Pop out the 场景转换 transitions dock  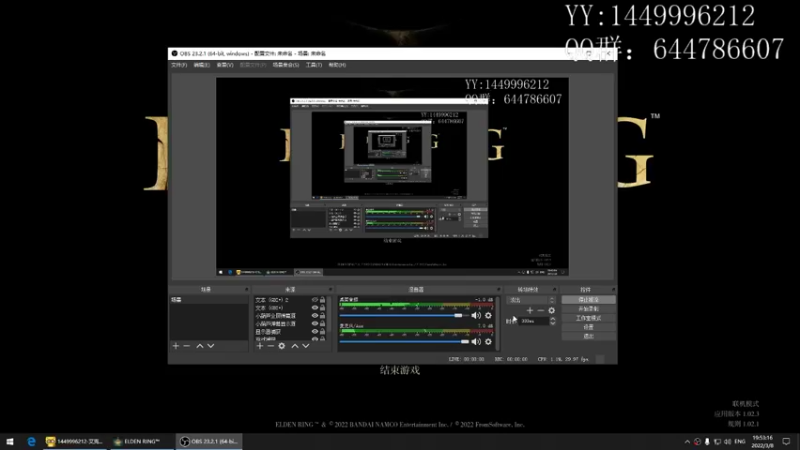pos(555,289)
